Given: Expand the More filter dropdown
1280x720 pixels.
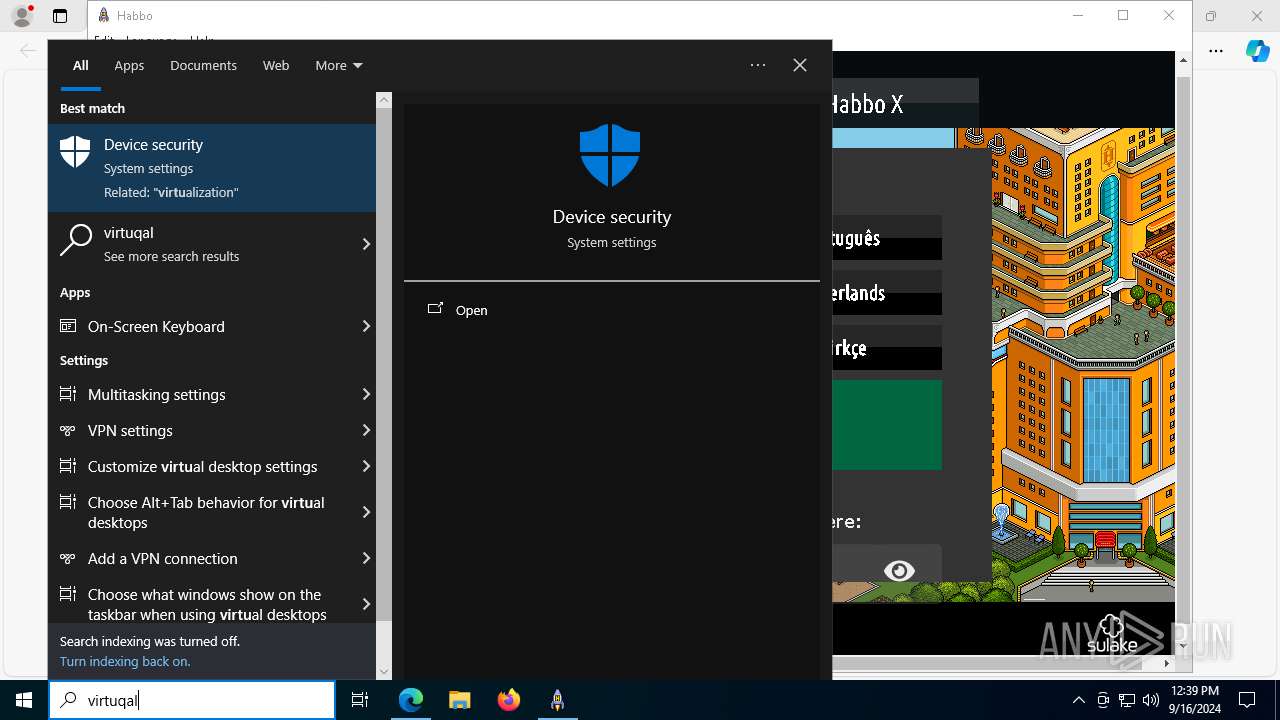Looking at the screenshot, I should tap(339, 65).
